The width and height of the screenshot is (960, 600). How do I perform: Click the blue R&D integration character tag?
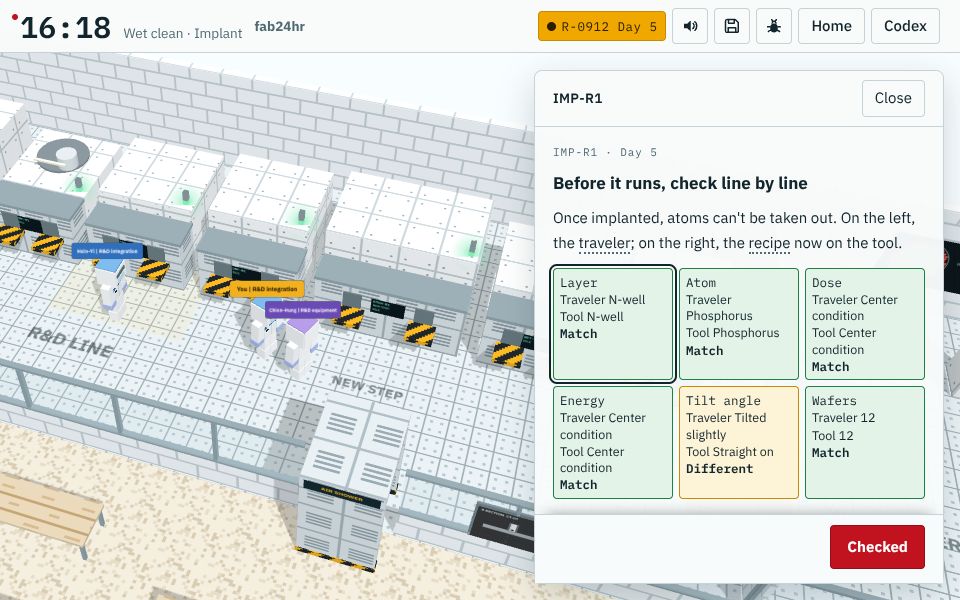(x=107, y=251)
